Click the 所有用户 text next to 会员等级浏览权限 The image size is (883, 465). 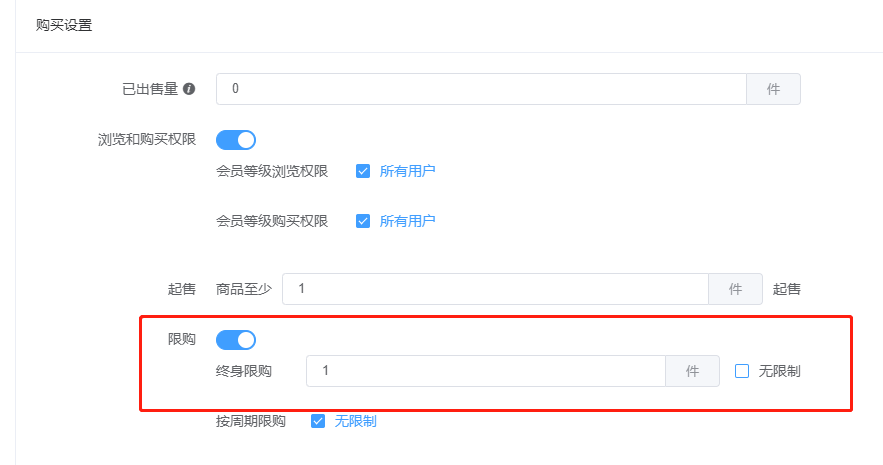[x=407, y=171]
